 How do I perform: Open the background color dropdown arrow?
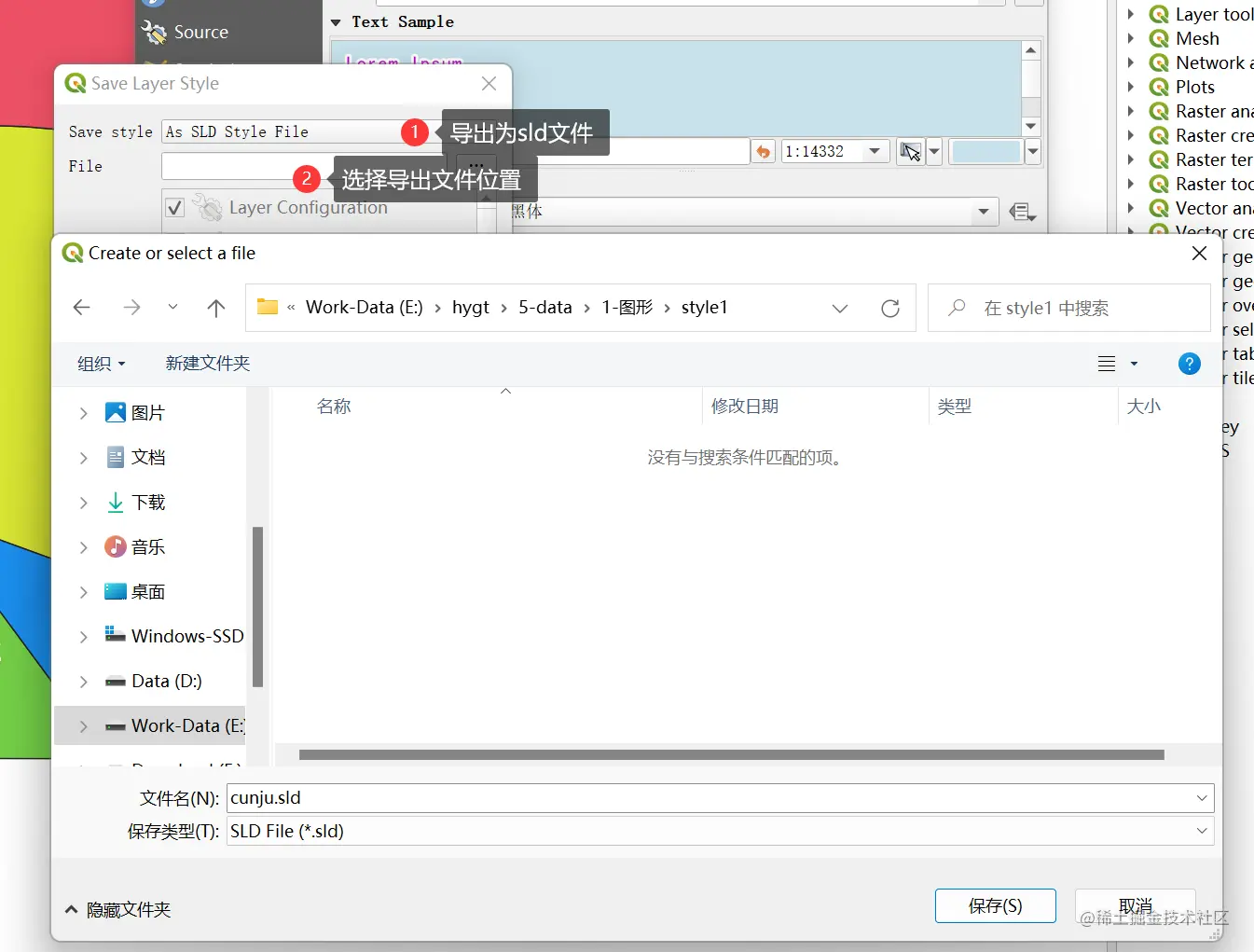tap(1032, 151)
